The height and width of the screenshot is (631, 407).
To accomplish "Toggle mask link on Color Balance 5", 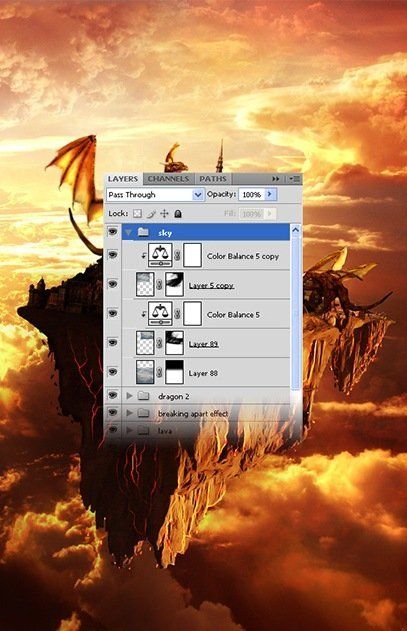I will point(178,314).
